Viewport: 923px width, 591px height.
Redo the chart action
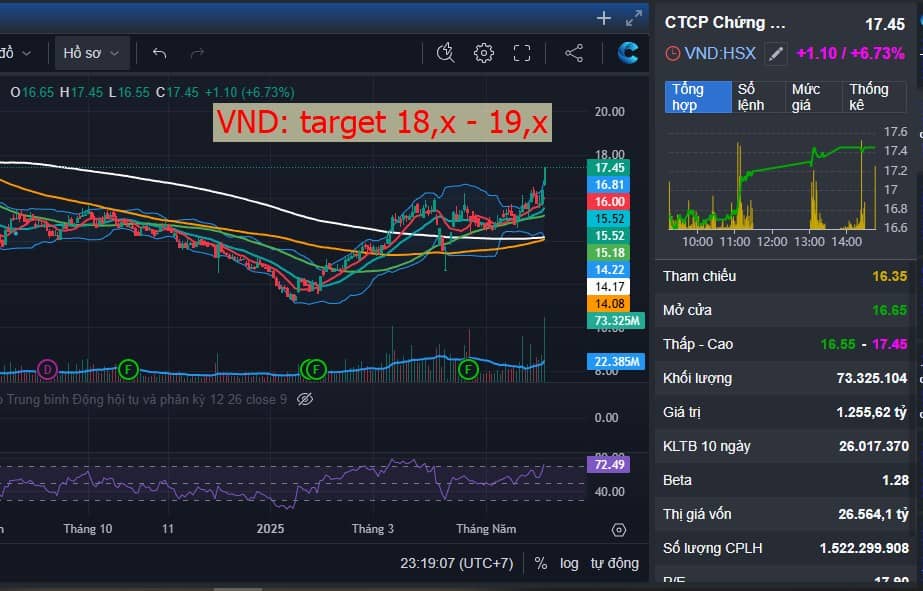coord(197,54)
